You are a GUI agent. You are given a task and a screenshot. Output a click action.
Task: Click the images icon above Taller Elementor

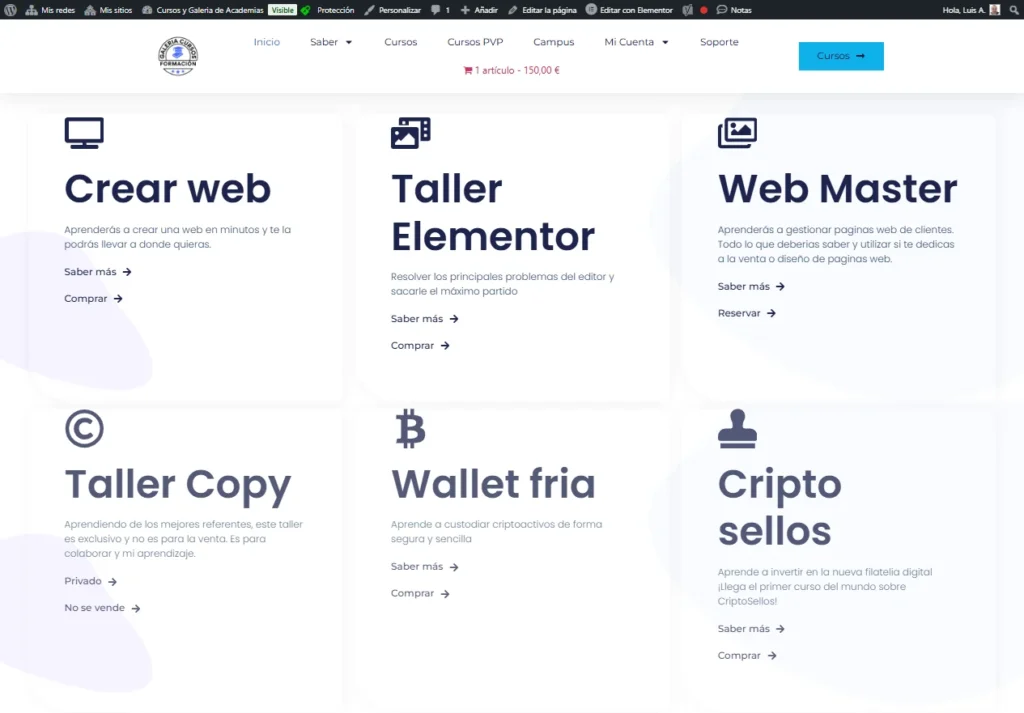tap(410, 133)
